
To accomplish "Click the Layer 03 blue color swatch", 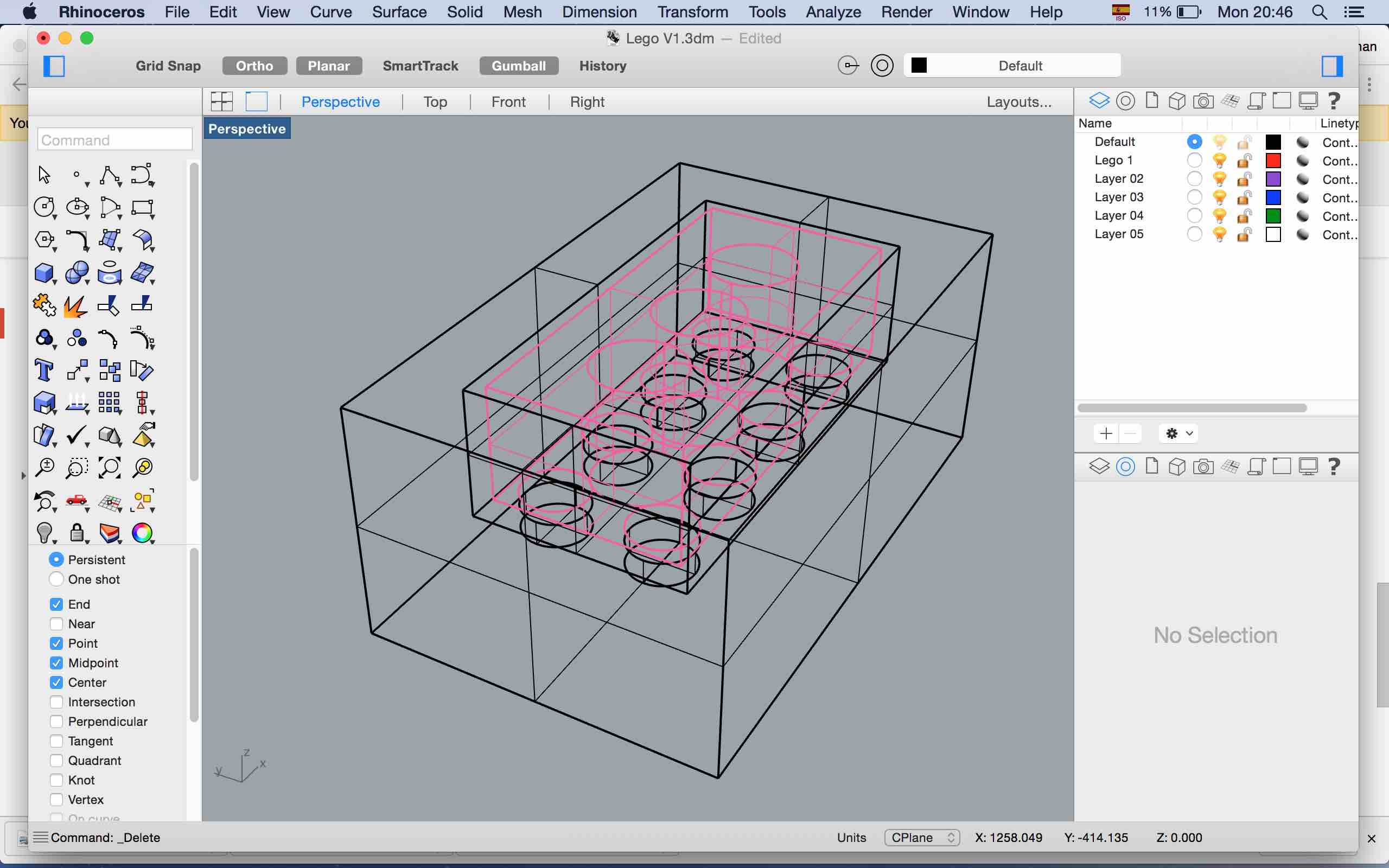I will [1273, 197].
